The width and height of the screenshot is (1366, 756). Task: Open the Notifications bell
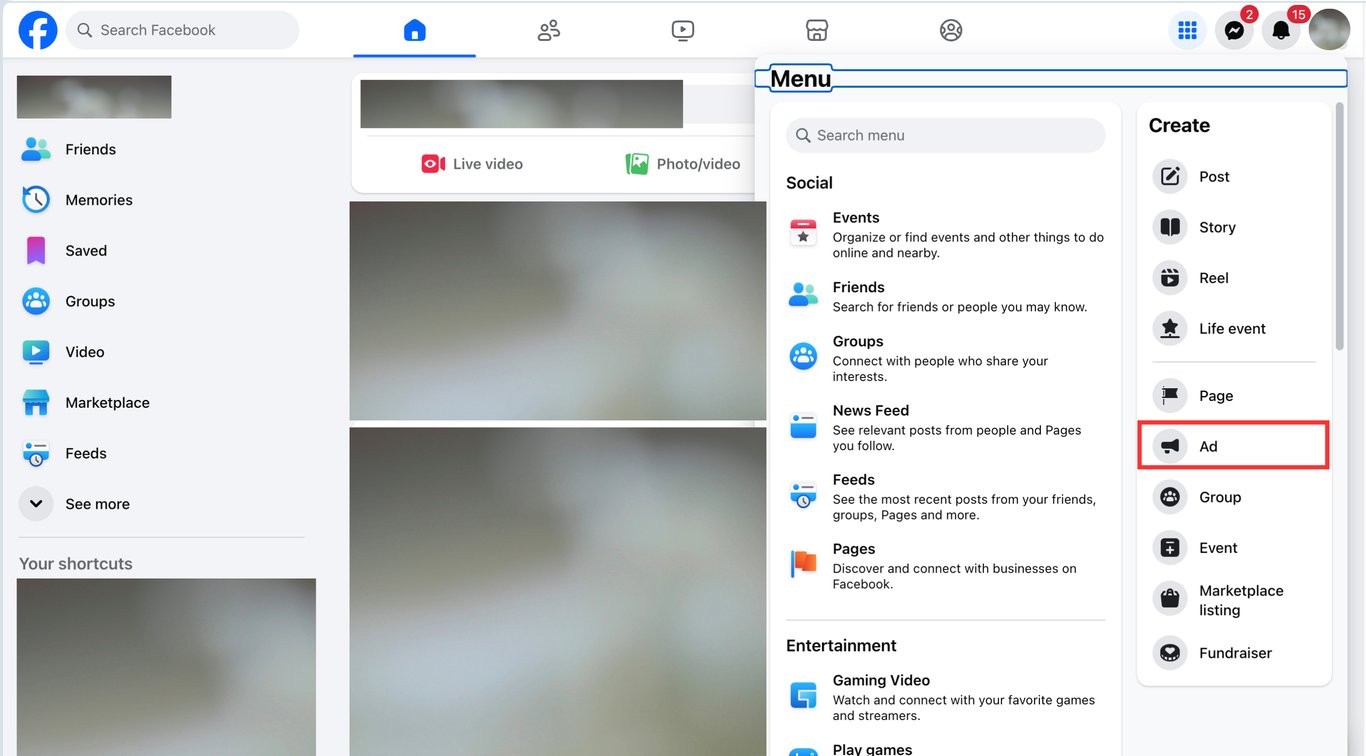1281,30
